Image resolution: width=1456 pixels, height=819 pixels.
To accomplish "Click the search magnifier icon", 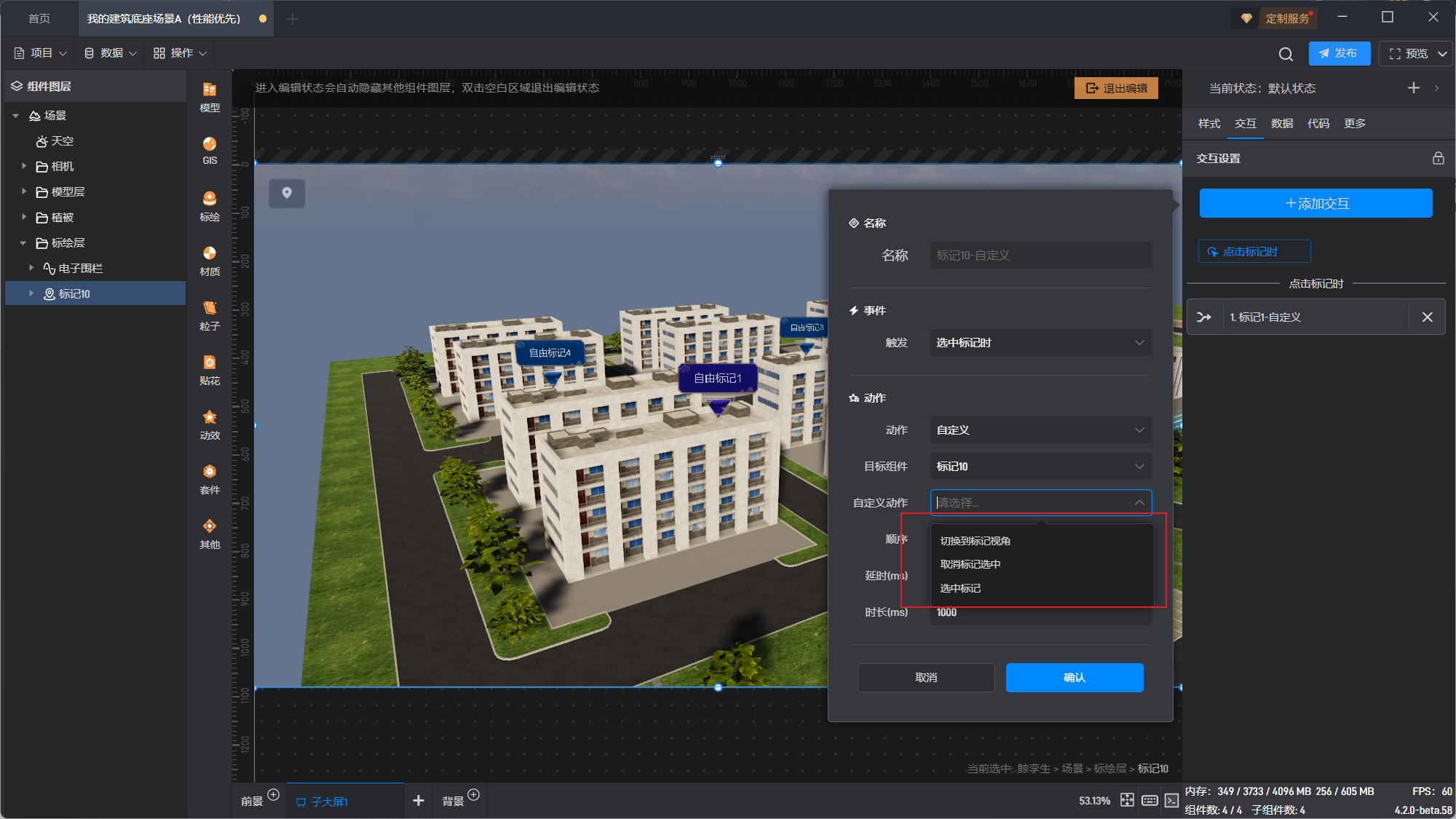I will pyautogui.click(x=1286, y=54).
